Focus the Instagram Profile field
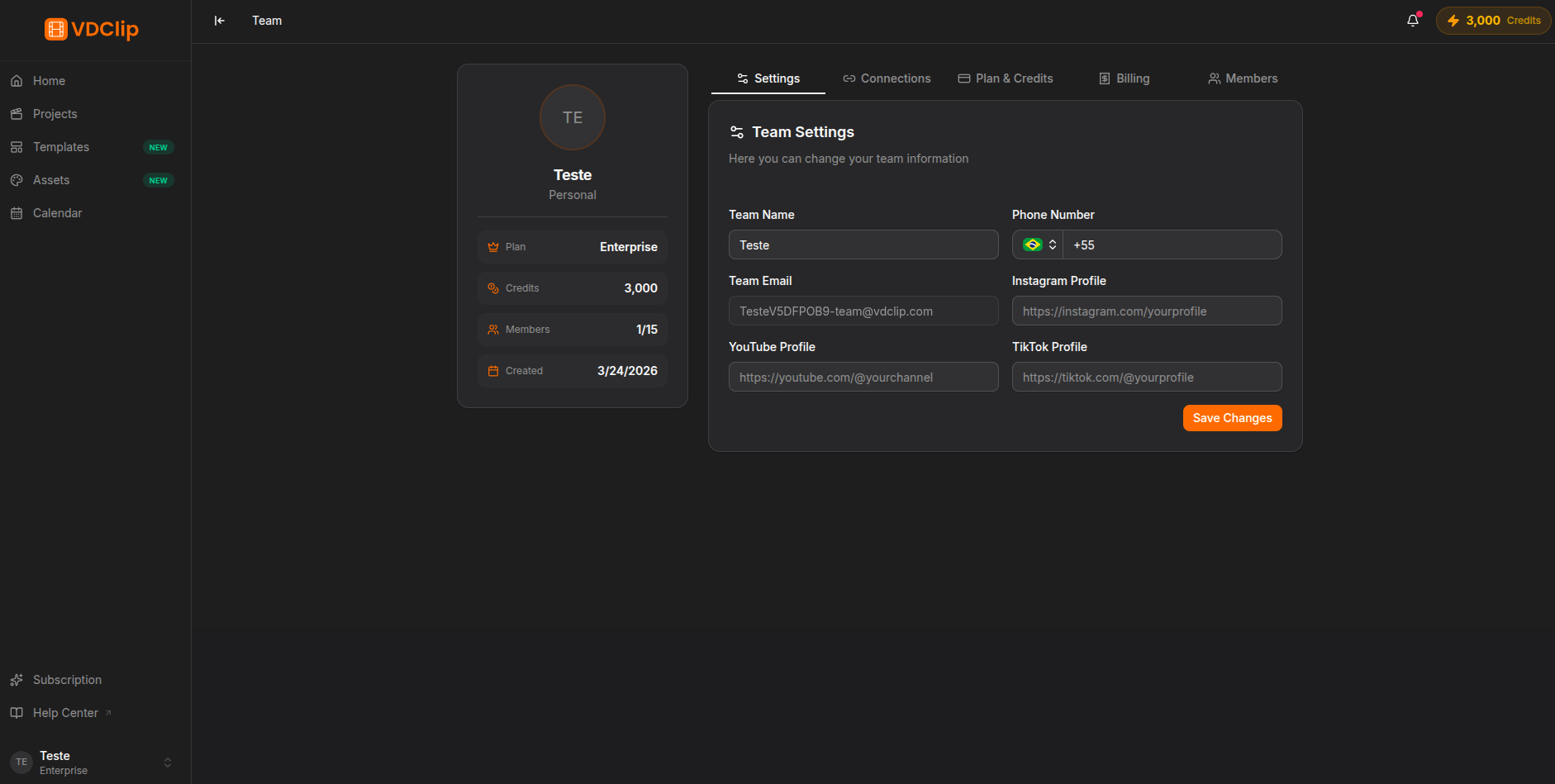 click(1147, 311)
